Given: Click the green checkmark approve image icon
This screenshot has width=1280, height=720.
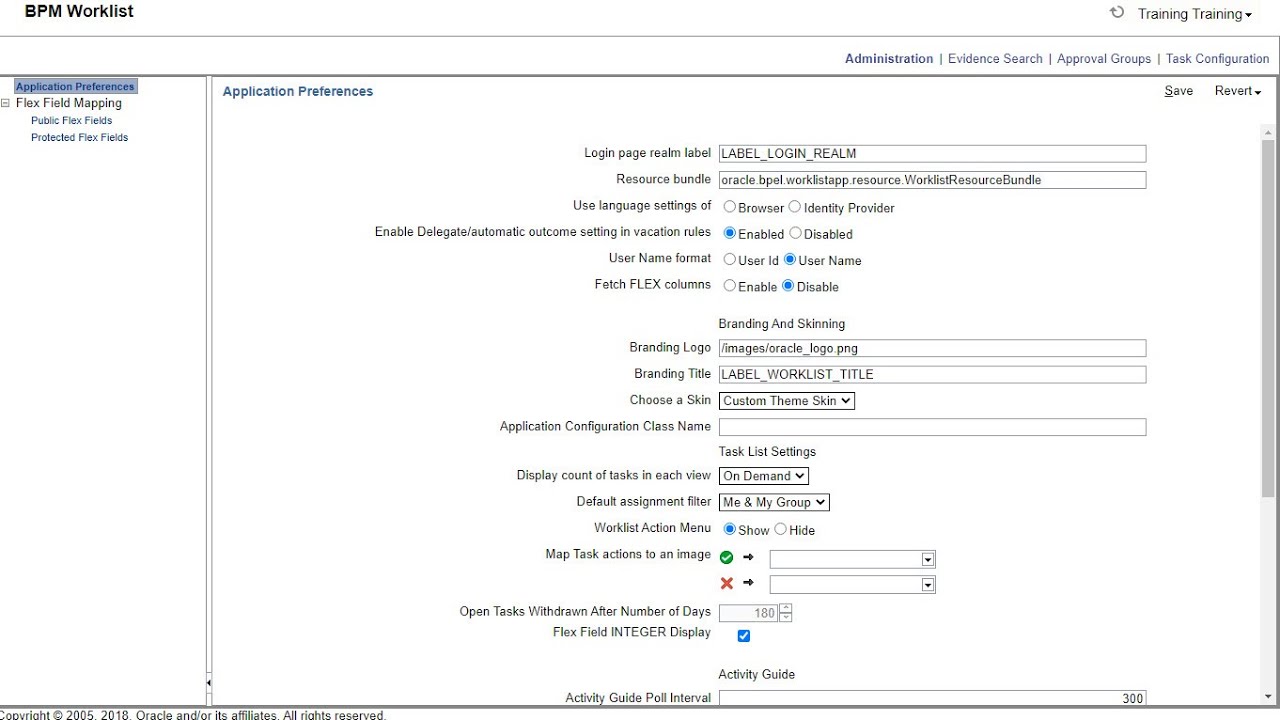Looking at the screenshot, I should point(727,558).
